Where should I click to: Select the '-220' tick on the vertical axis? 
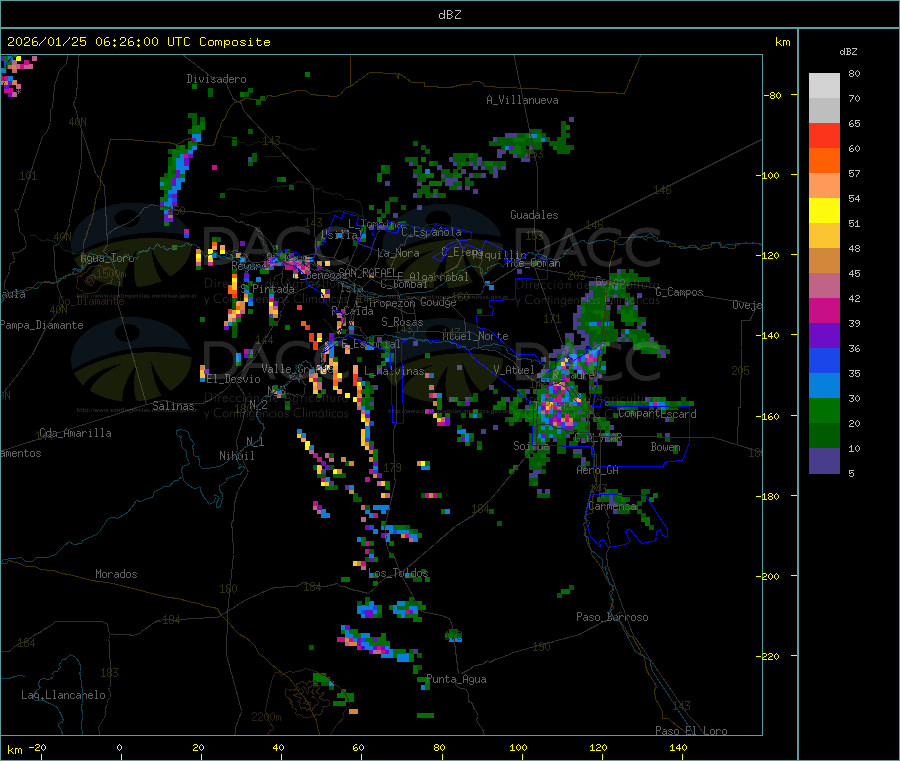tap(768, 656)
